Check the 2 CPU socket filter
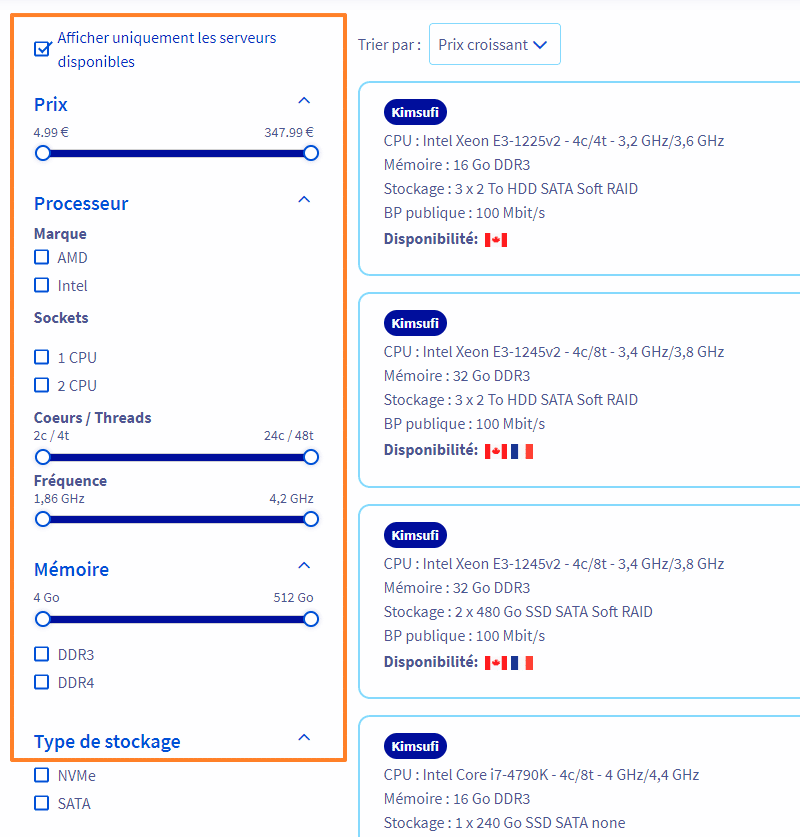The width and height of the screenshot is (800, 837). click(42, 385)
